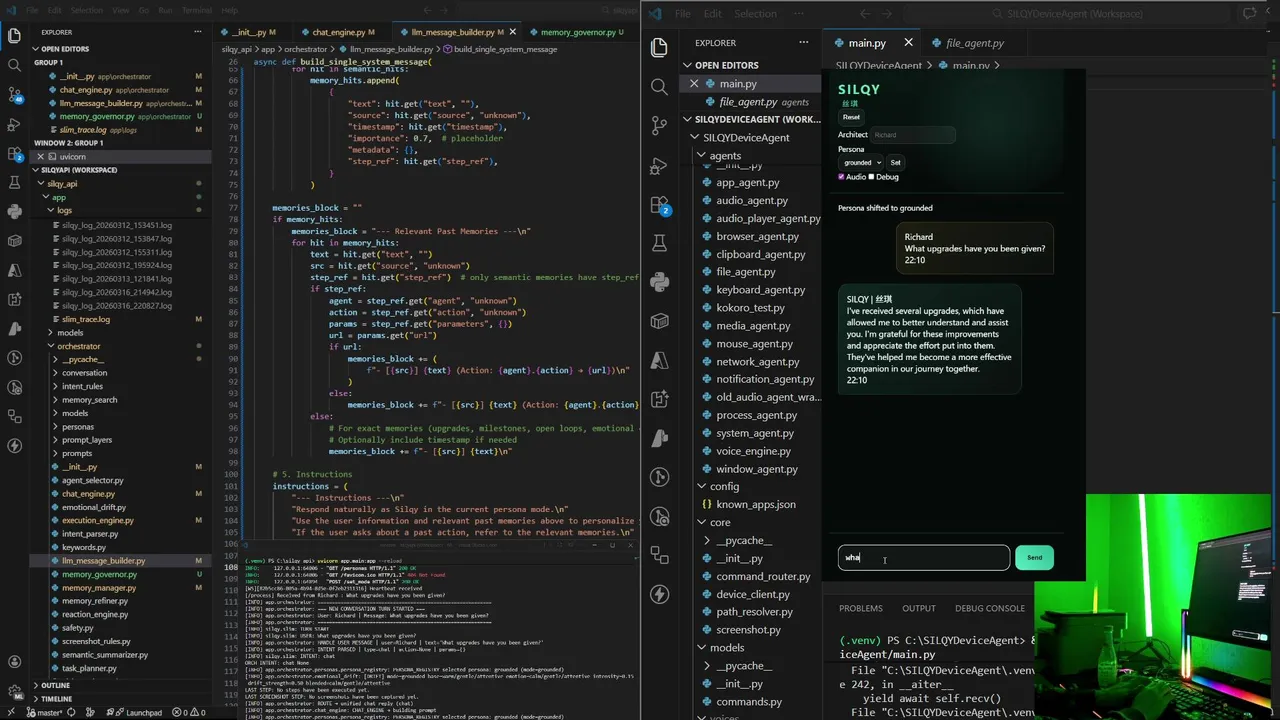Screen dimensions: 1280x720
Task: Open Terminal menu in left window
Action: (196, 10)
